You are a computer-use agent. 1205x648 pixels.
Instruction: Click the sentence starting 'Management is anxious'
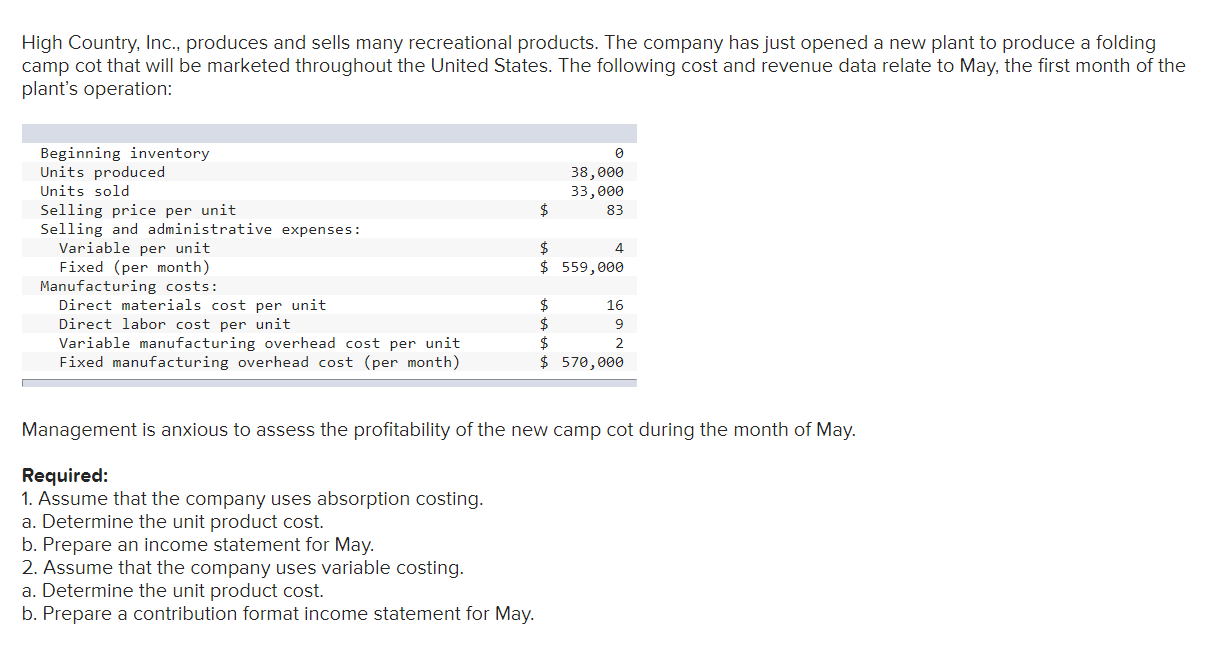(438, 430)
